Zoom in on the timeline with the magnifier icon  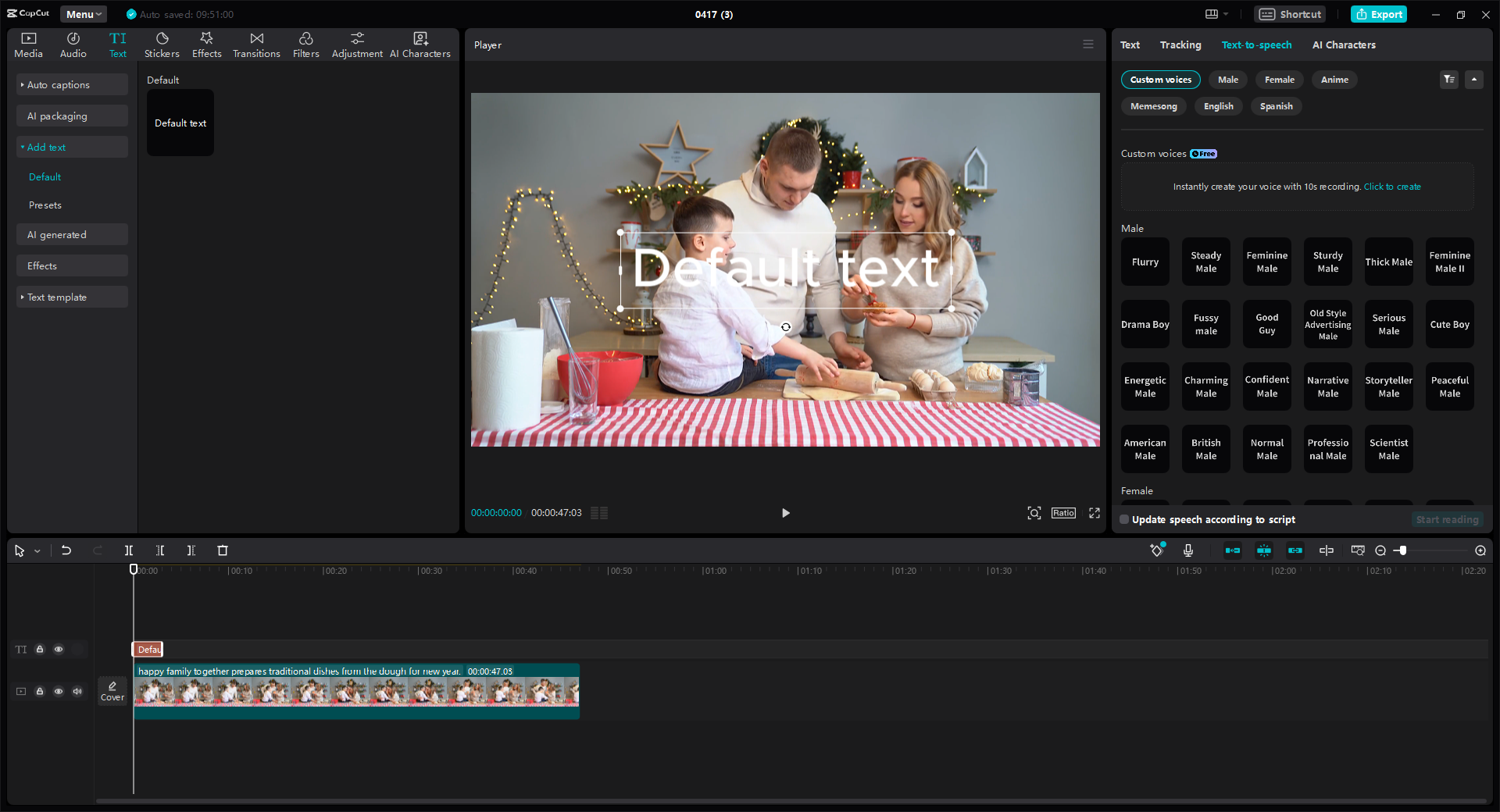1479,550
